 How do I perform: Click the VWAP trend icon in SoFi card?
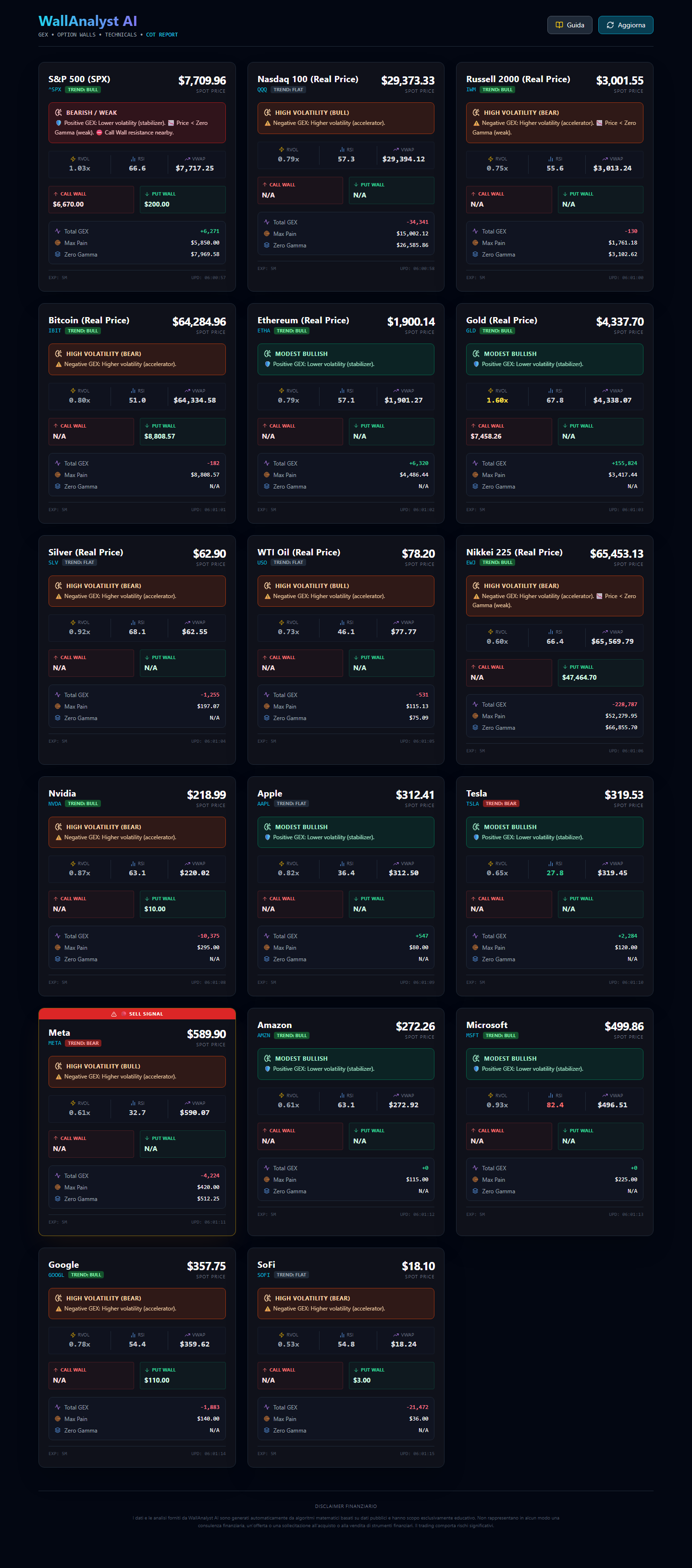click(396, 1335)
